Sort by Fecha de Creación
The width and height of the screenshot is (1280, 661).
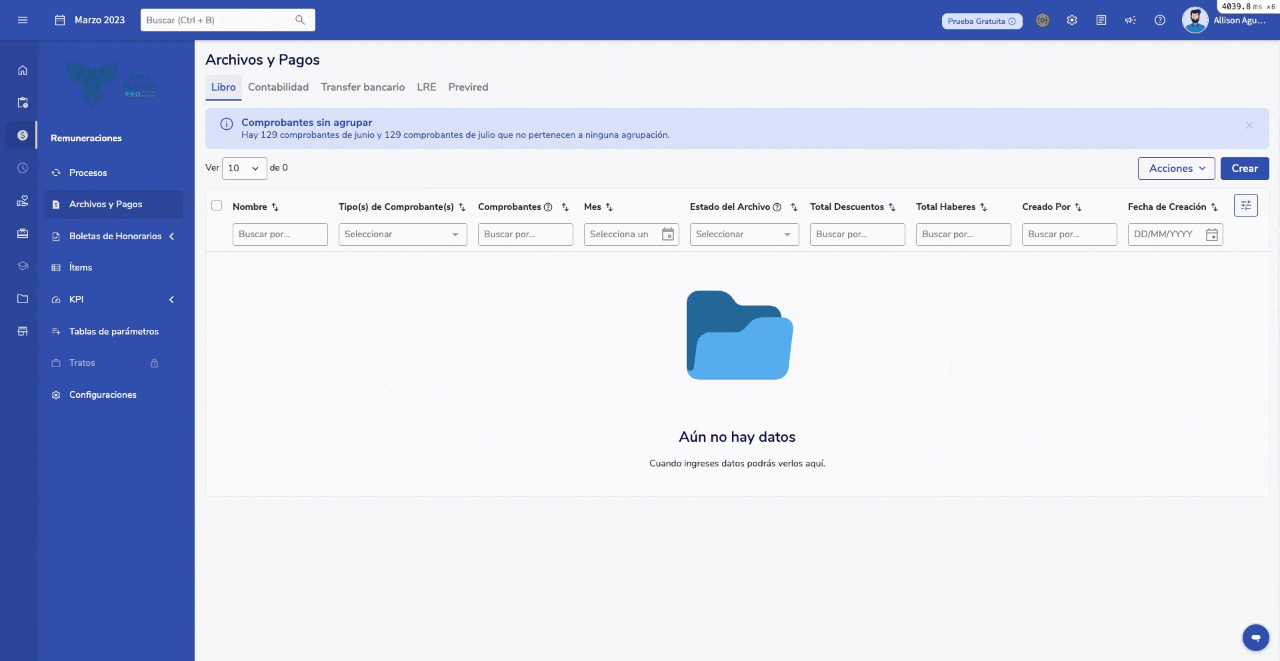tap(1214, 207)
